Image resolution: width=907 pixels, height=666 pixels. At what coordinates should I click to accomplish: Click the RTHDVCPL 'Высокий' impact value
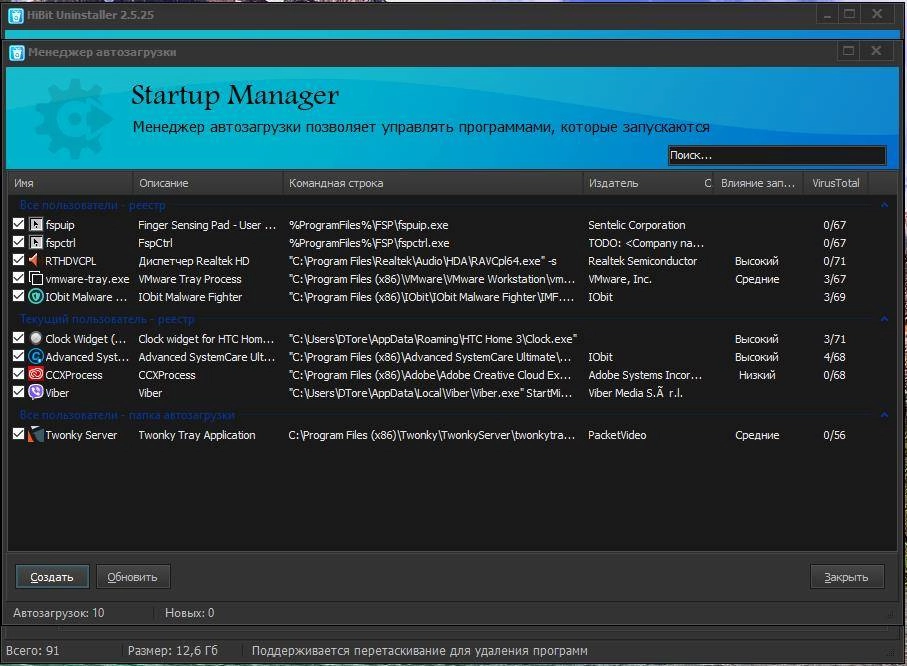tap(757, 261)
